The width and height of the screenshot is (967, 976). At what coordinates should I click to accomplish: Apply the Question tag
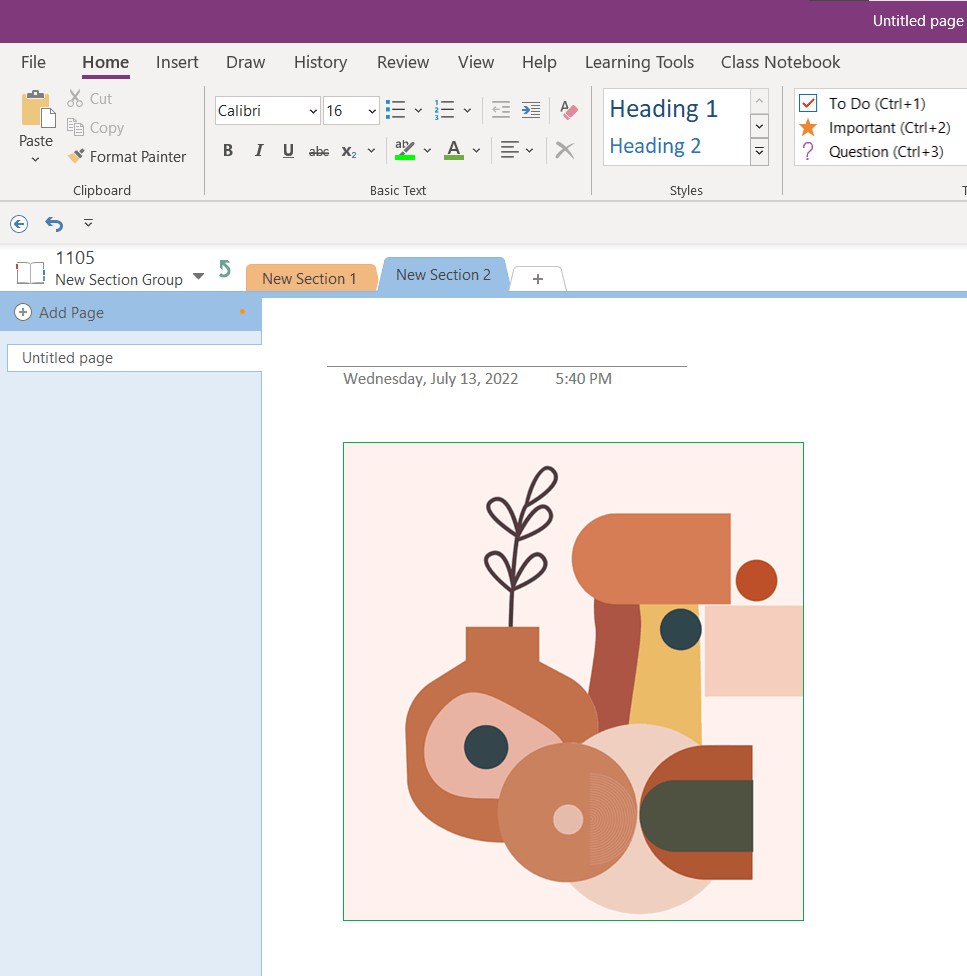point(809,152)
